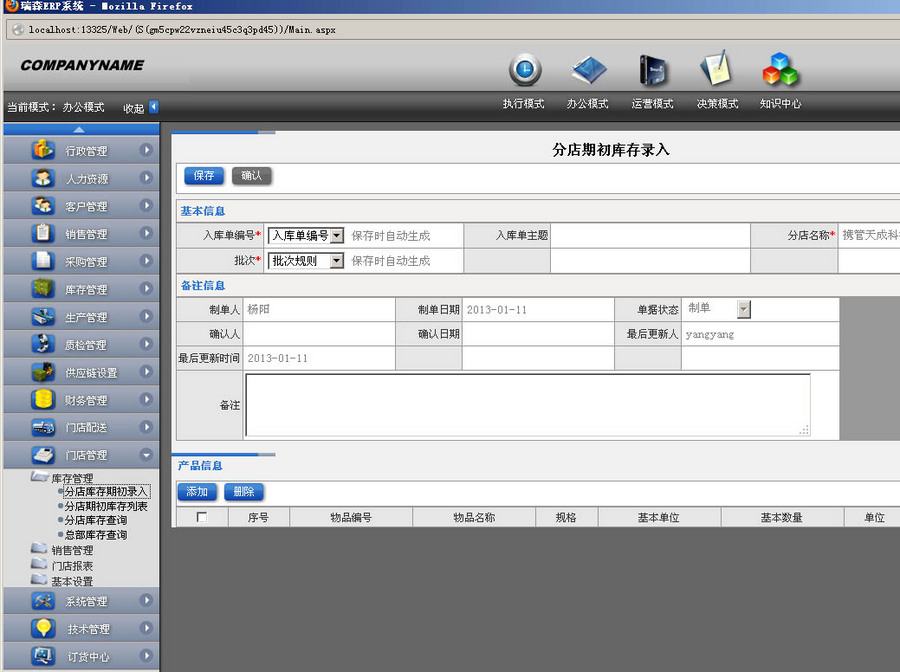This screenshot has width=900, height=672.
Task: Click the 基本设置 tree folder icon
Action: pyautogui.click(x=39, y=580)
